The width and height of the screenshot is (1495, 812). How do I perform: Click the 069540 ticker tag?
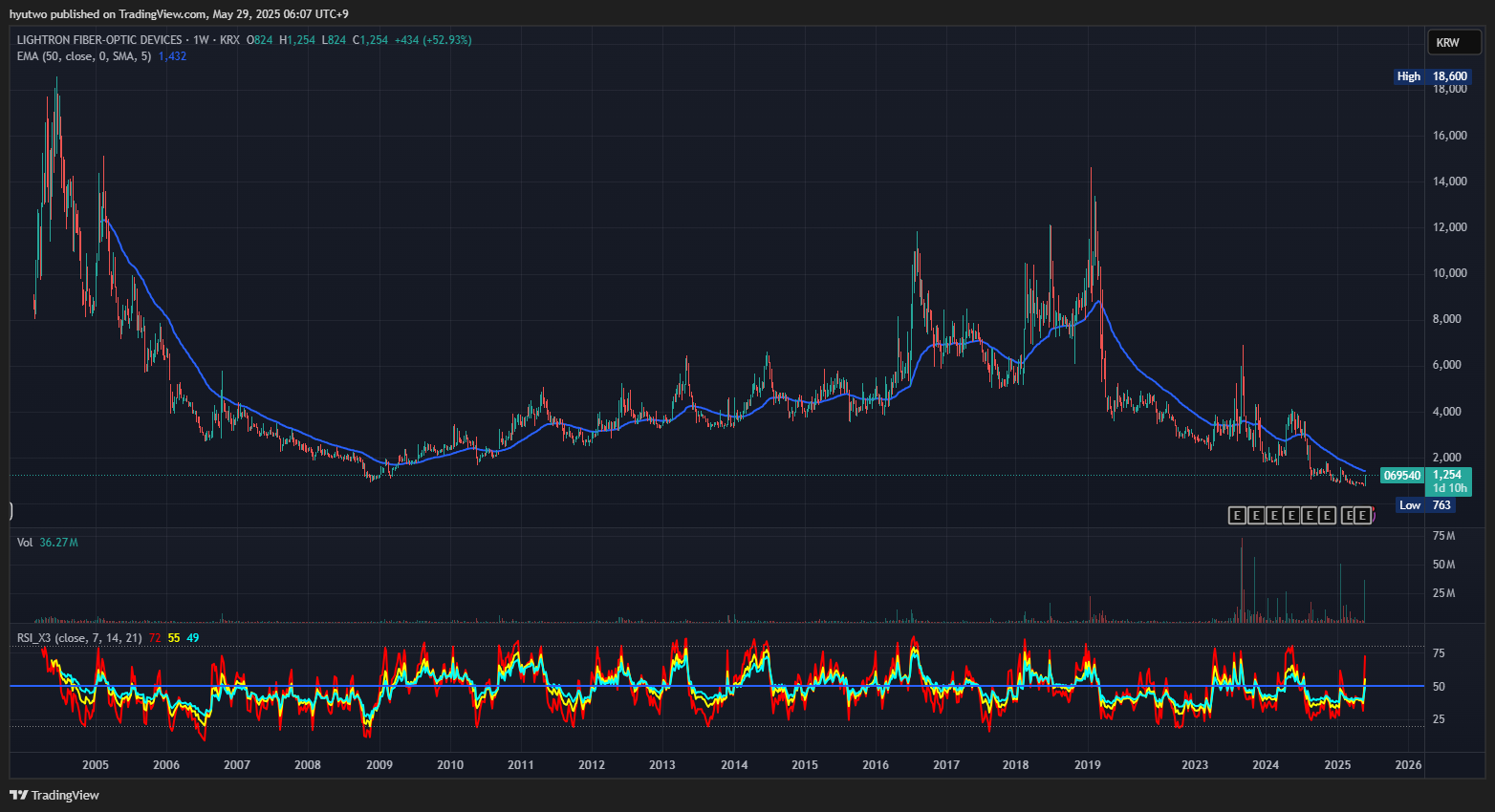click(x=1402, y=475)
